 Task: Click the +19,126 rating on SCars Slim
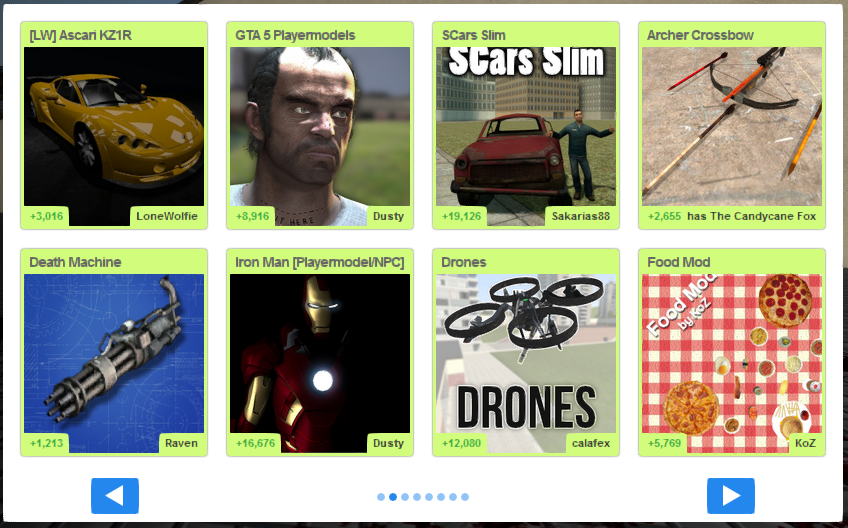pyautogui.click(x=461, y=216)
